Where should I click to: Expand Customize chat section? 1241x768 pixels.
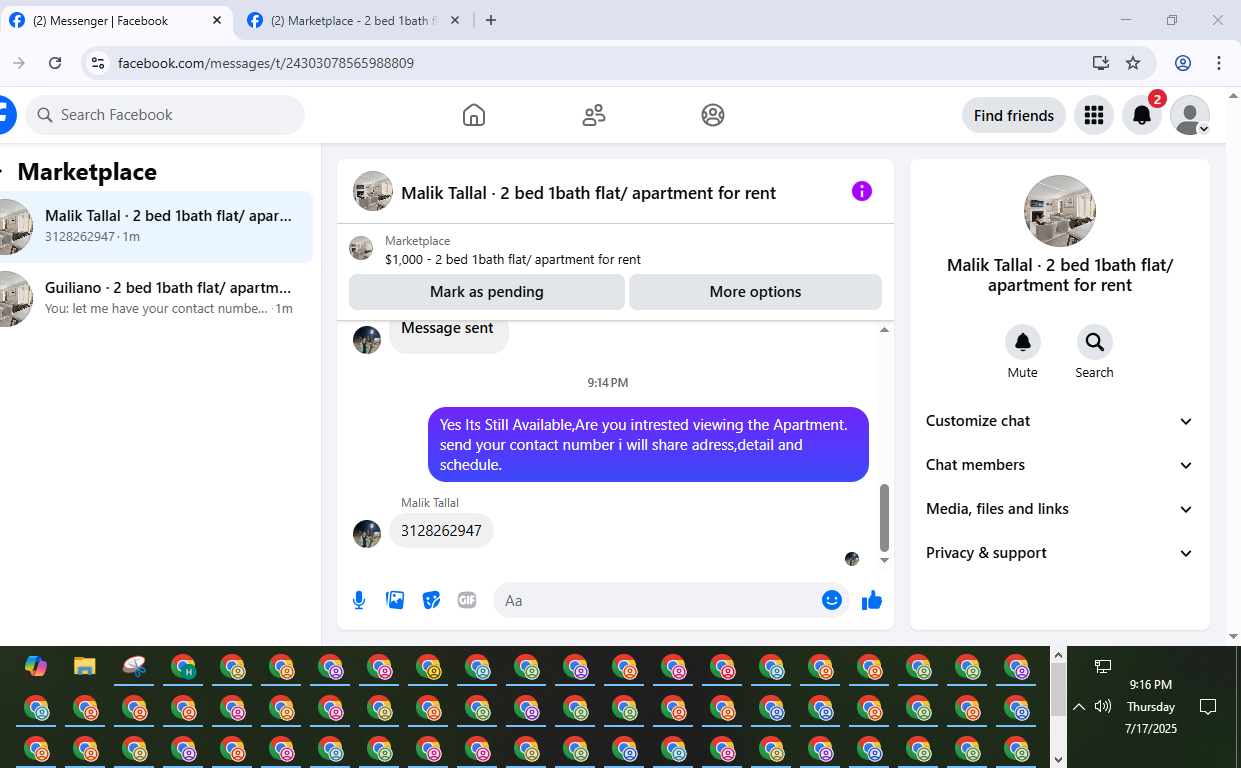click(x=1060, y=421)
